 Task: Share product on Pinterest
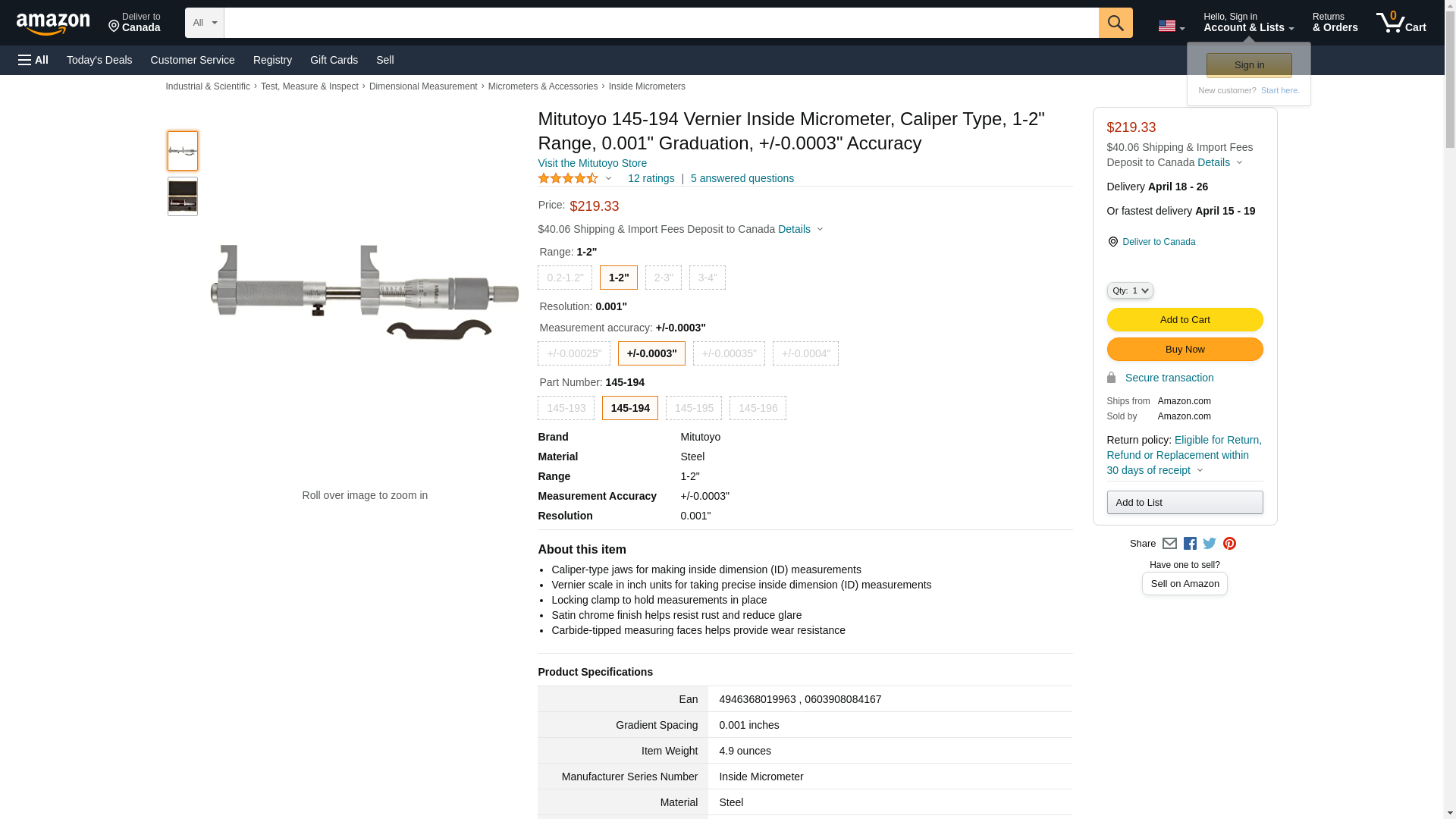point(1229,544)
